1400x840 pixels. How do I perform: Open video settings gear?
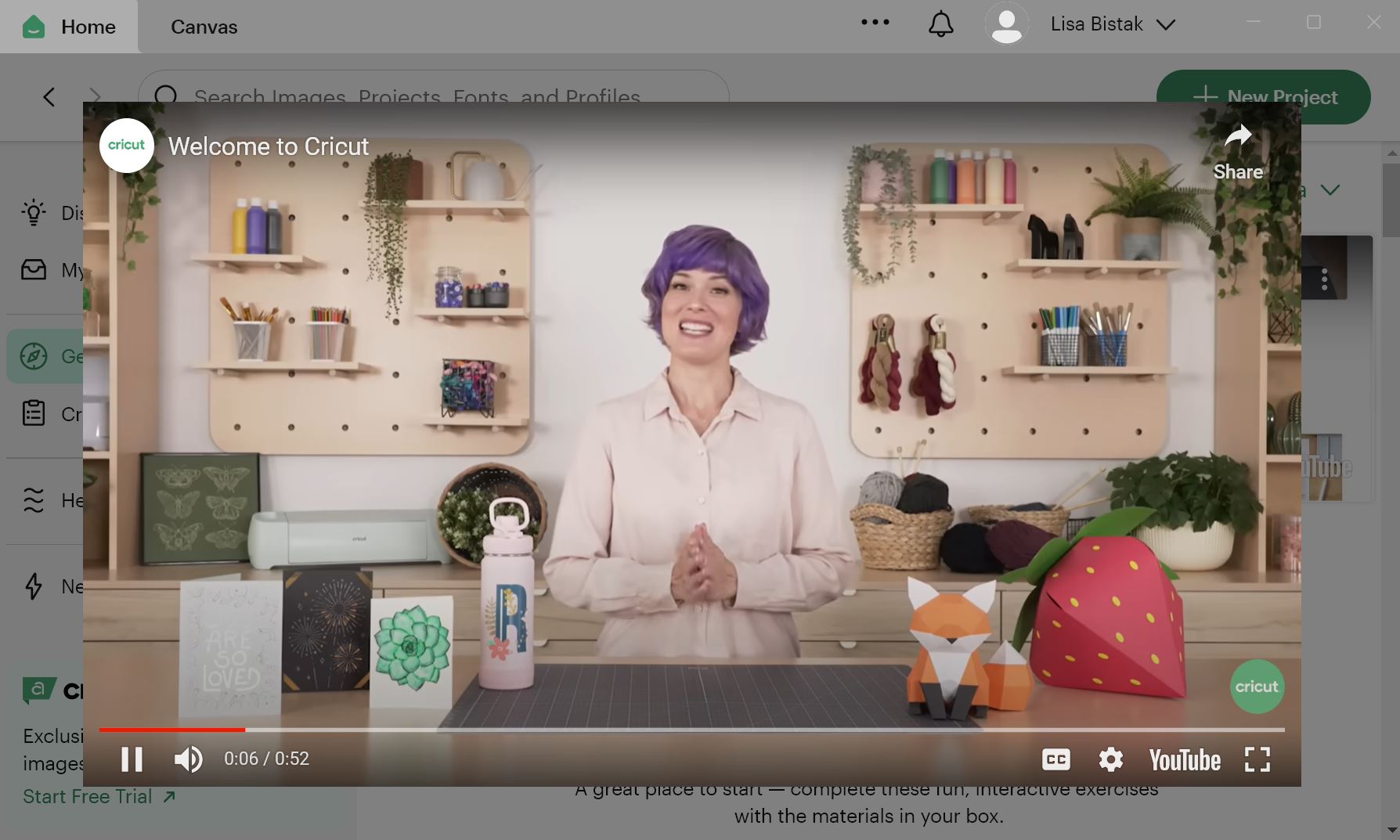(x=1110, y=759)
